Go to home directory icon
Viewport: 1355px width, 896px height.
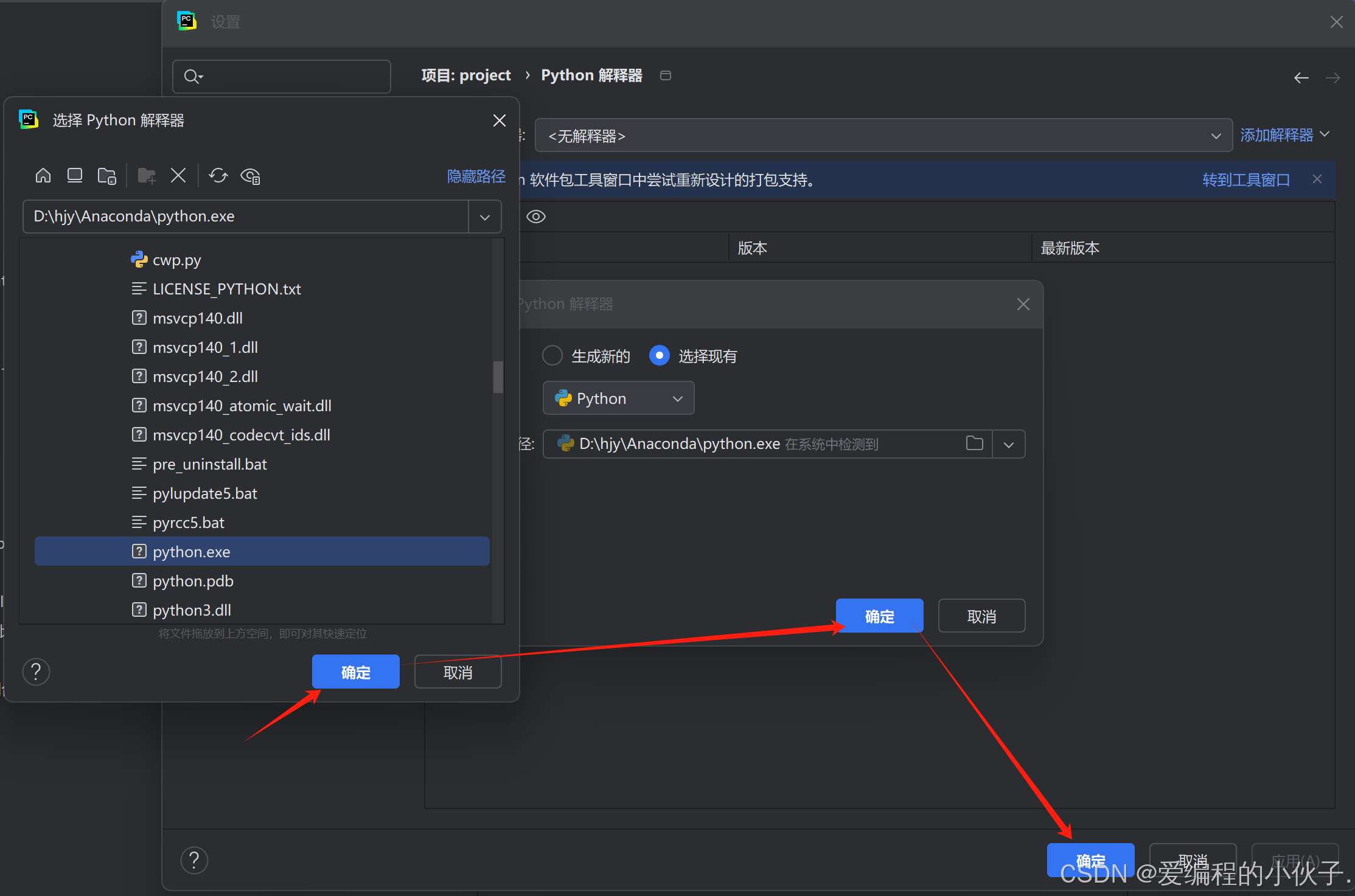pyautogui.click(x=43, y=176)
